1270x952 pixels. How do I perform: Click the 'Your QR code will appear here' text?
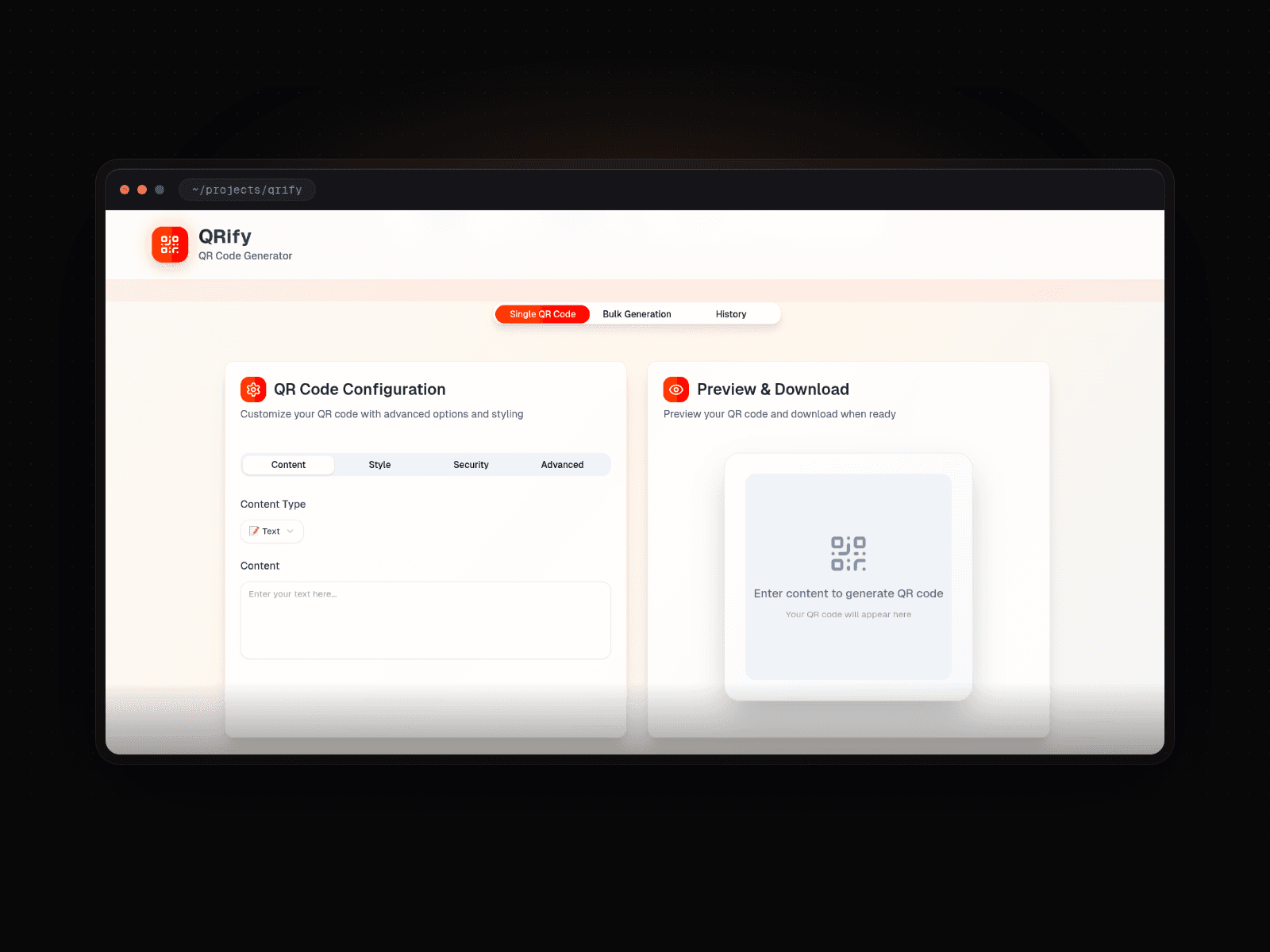(849, 615)
